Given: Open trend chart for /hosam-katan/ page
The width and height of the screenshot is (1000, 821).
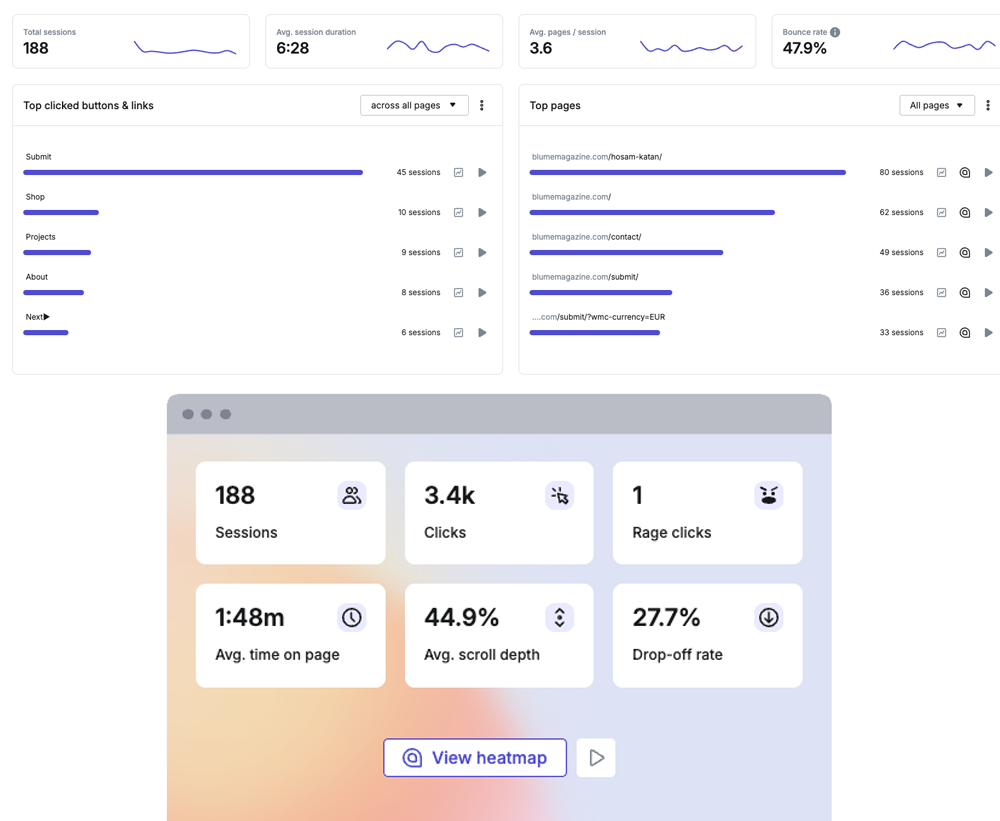Looking at the screenshot, I should (x=941, y=172).
